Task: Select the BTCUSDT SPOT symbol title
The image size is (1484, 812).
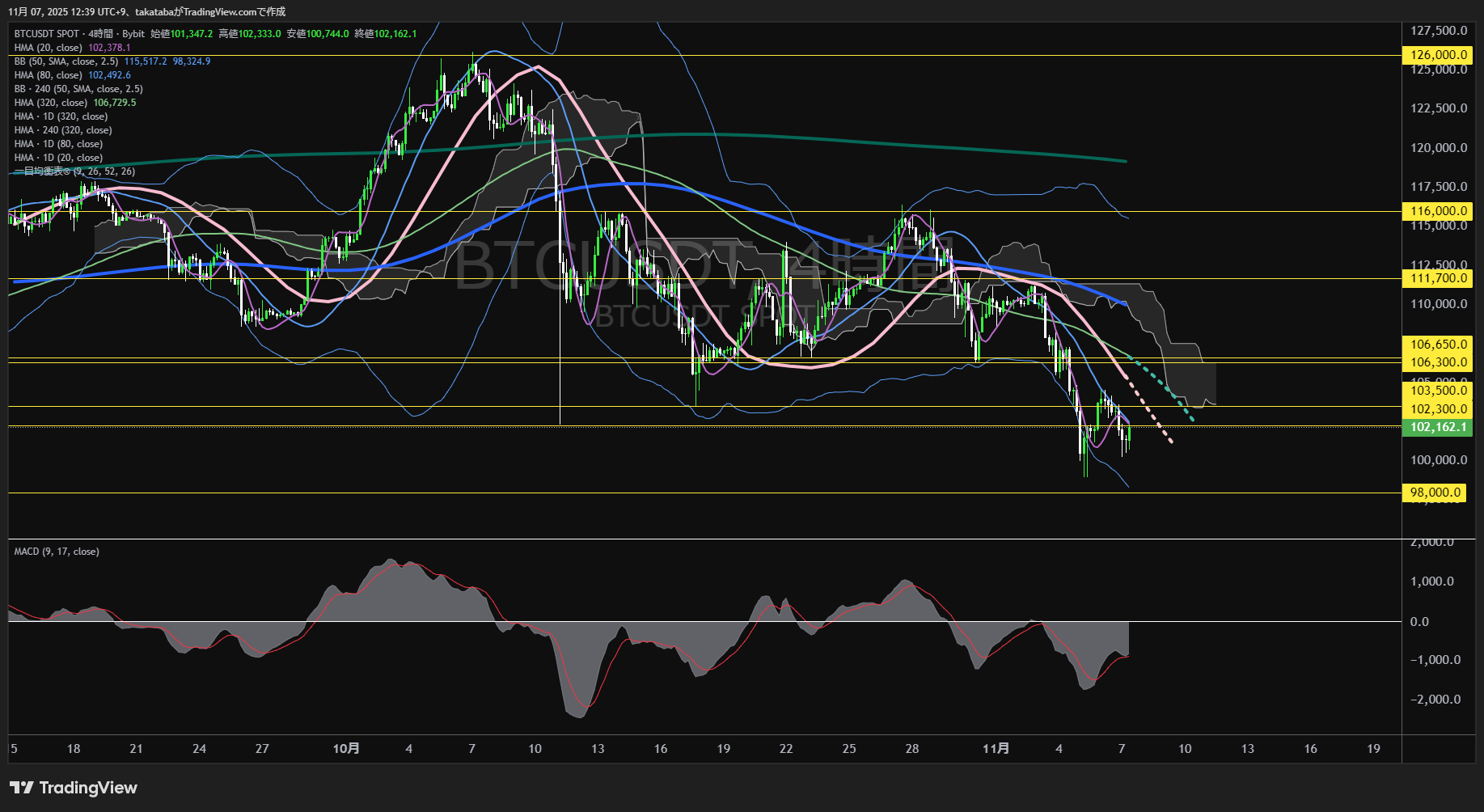Action: [x=47, y=34]
